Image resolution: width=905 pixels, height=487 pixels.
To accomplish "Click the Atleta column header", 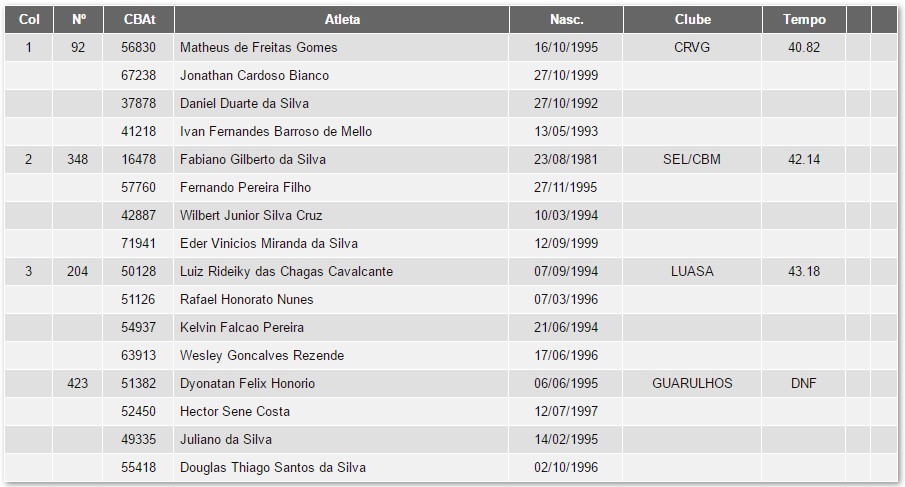I will point(342,19).
